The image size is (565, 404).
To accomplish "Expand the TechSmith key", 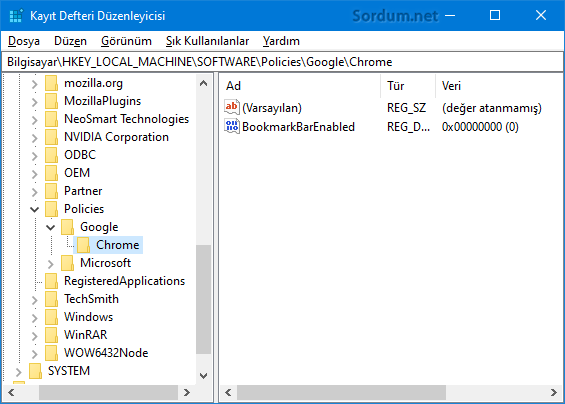I will click(x=35, y=300).
